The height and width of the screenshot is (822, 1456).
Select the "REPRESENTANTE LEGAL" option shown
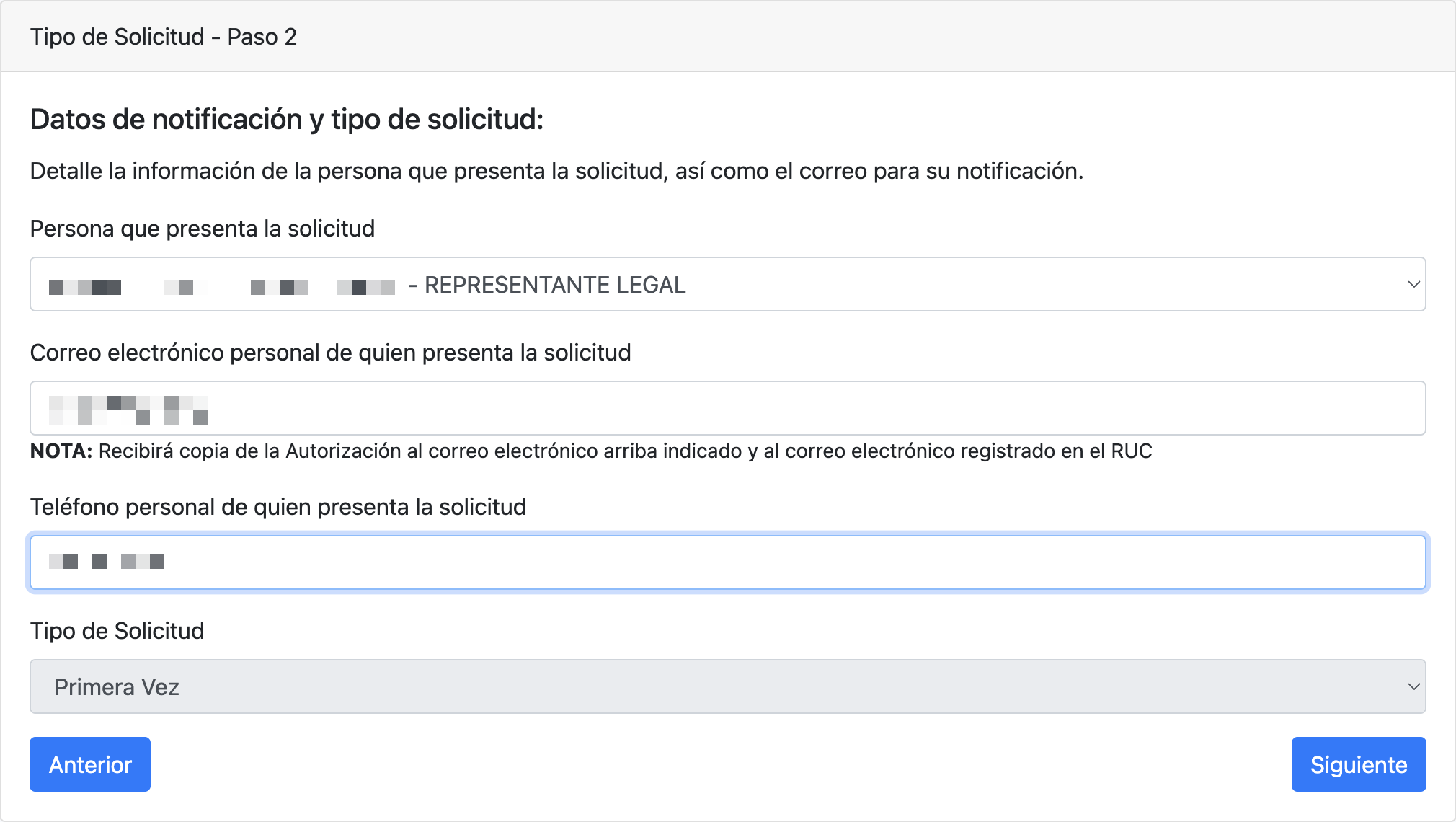click(554, 284)
